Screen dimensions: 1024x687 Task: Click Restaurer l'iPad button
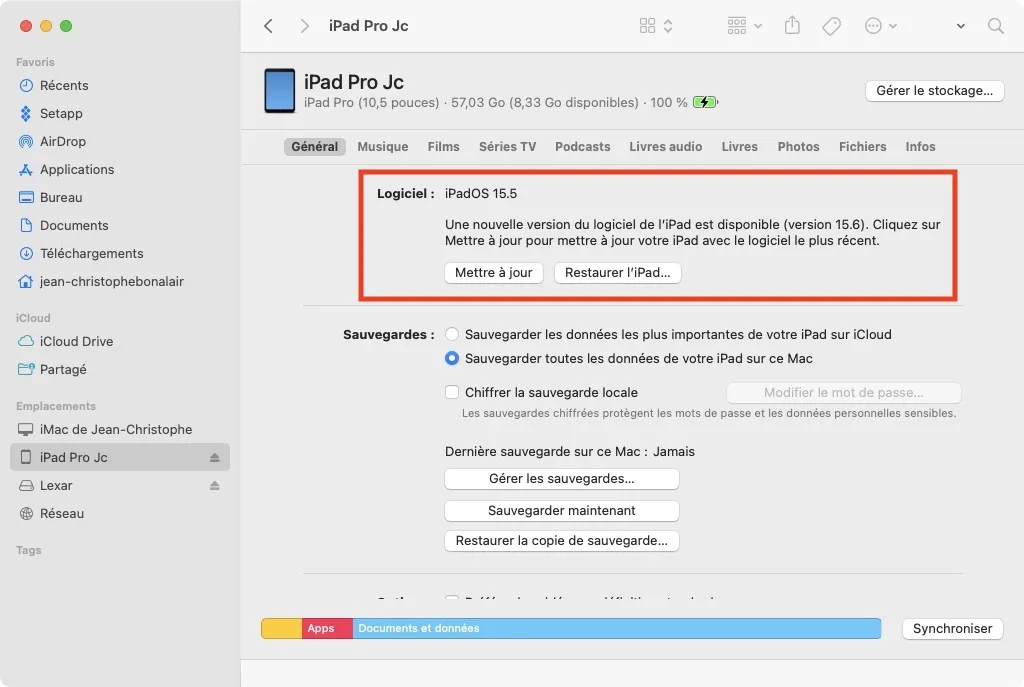[x=617, y=273]
